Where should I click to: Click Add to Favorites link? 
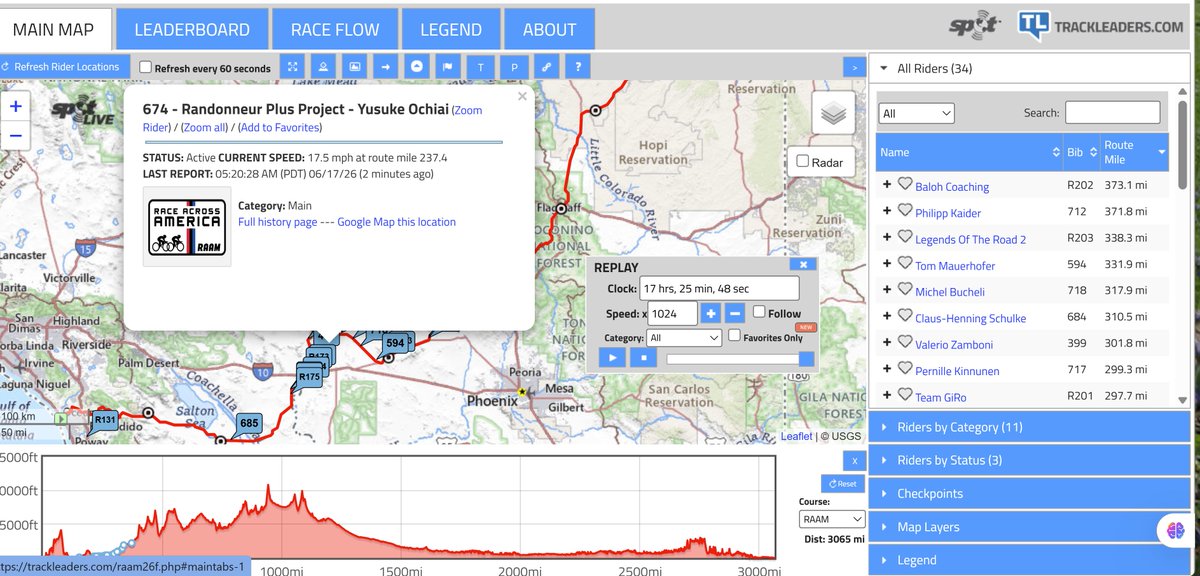click(x=279, y=127)
